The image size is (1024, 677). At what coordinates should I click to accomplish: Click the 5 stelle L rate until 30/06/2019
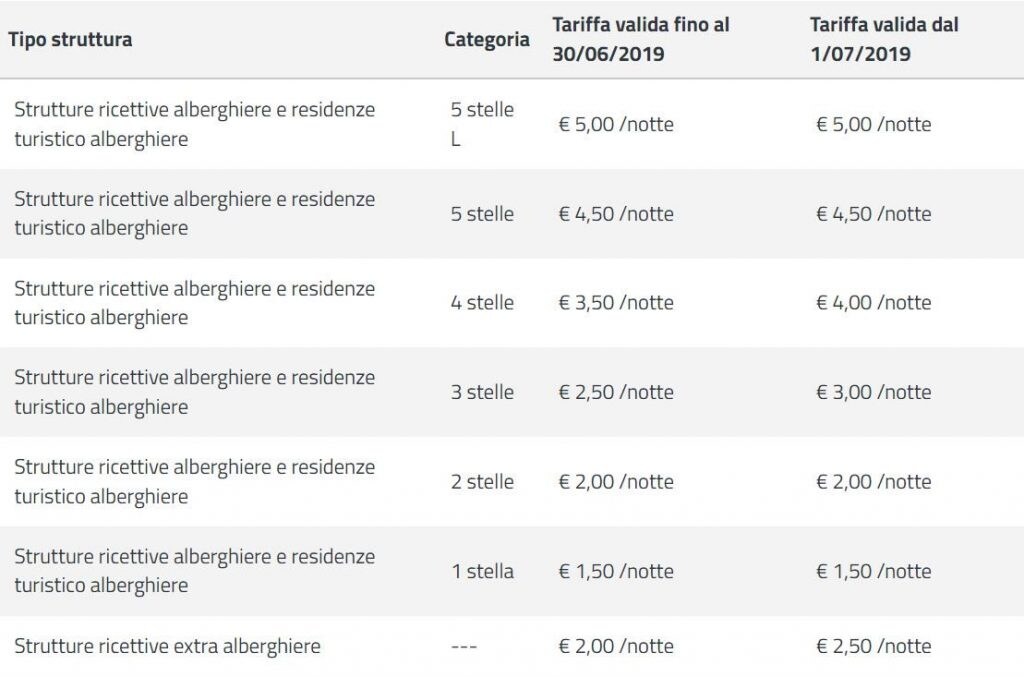(x=616, y=124)
